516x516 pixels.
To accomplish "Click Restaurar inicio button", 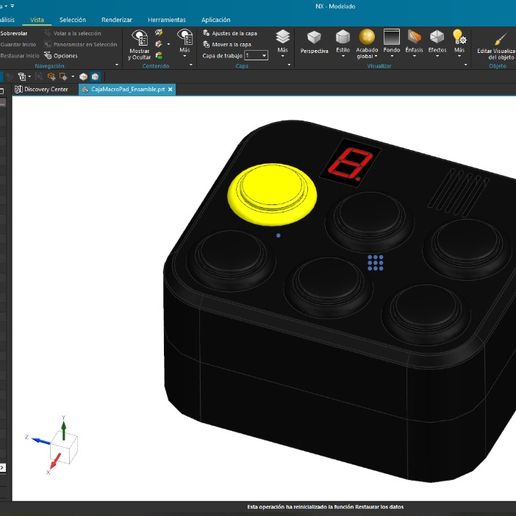I will [x=20, y=56].
